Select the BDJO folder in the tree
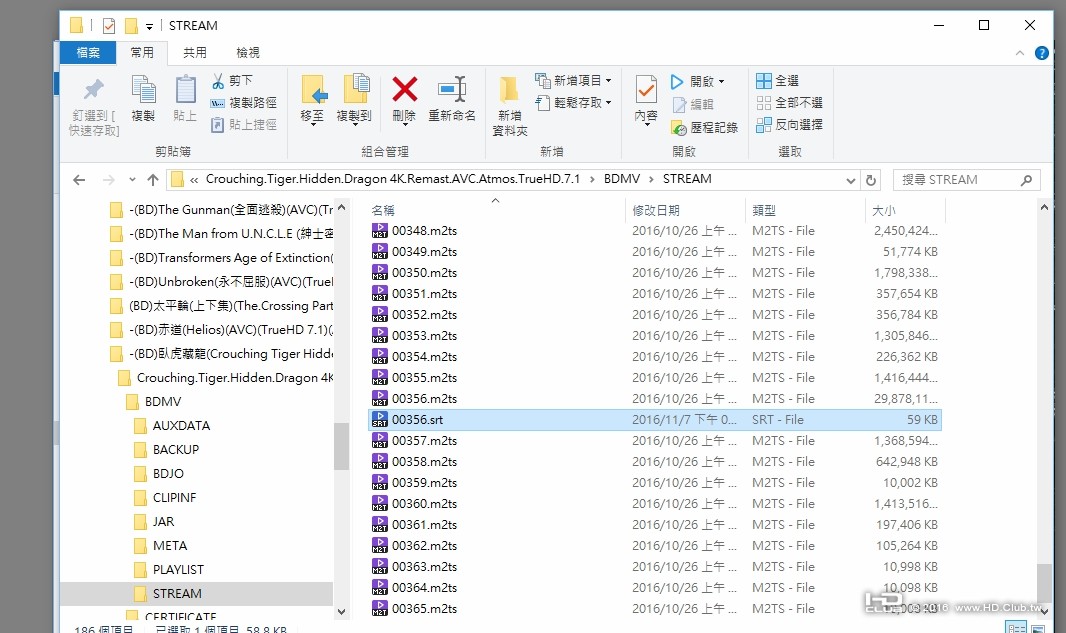The height and width of the screenshot is (633, 1066). [x=168, y=473]
